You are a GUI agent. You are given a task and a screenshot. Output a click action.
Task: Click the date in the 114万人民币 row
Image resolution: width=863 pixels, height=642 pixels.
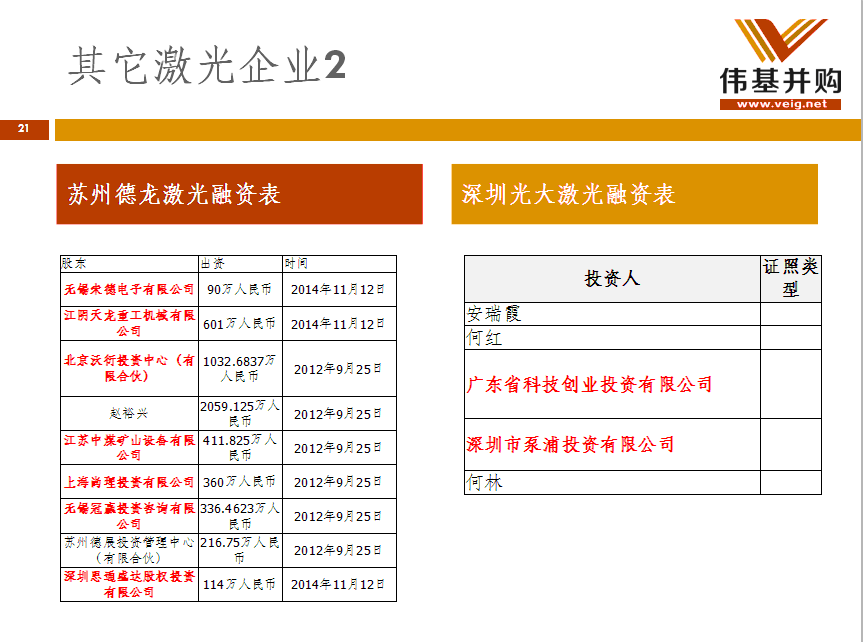[339, 584]
